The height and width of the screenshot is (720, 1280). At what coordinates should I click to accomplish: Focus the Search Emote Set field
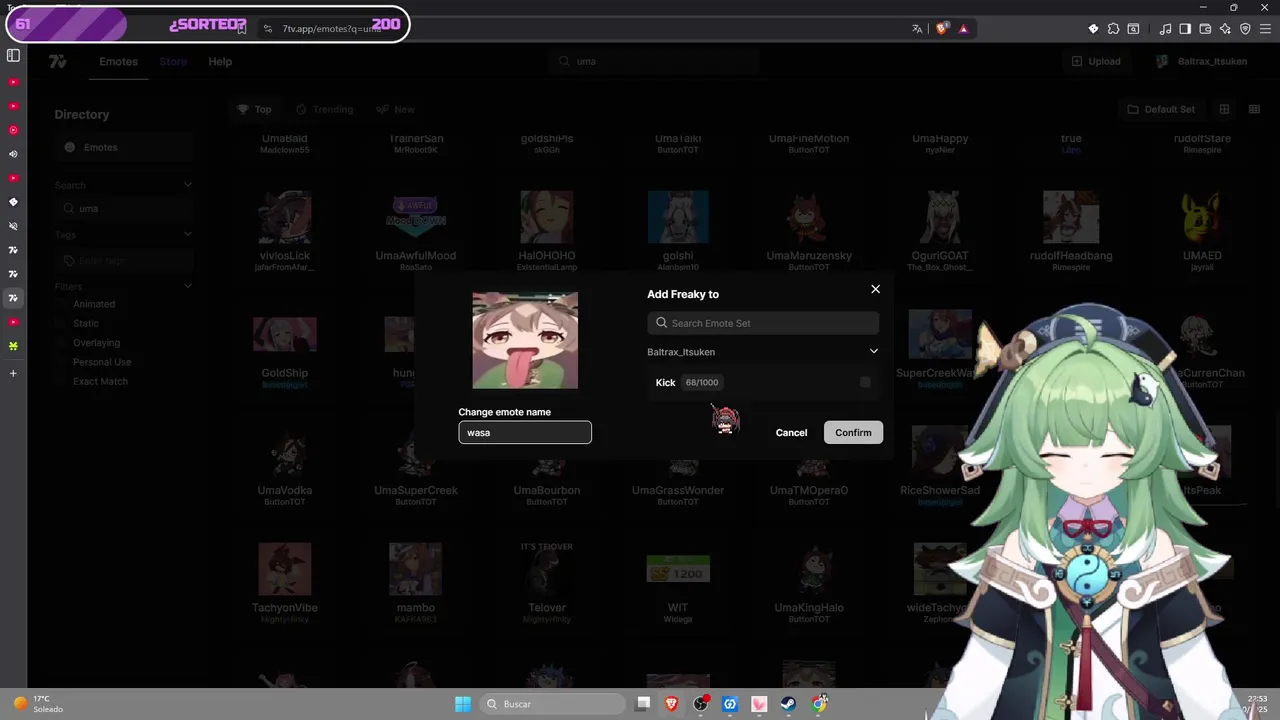click(x=763, y=323)
